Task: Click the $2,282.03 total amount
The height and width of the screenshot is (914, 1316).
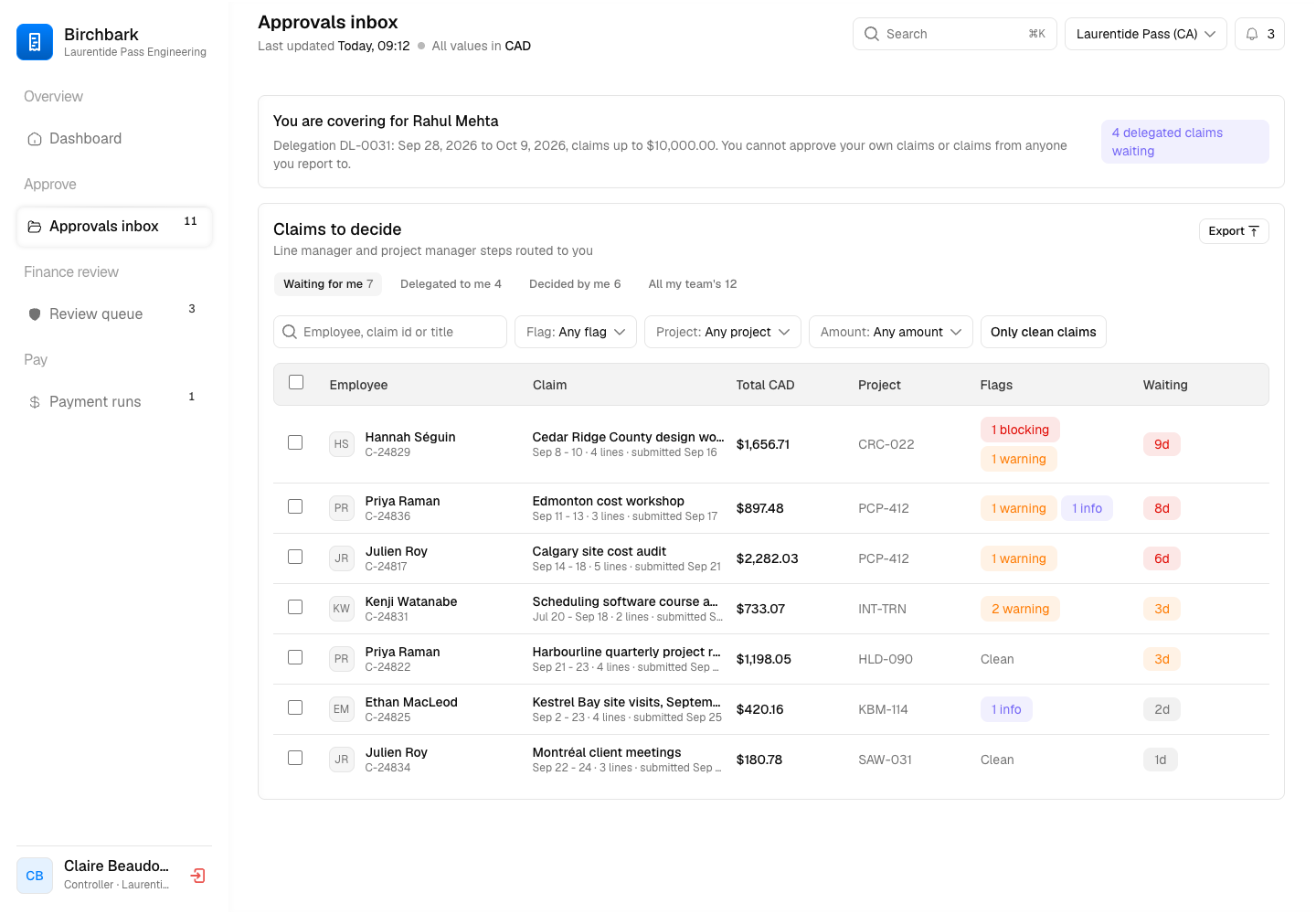Action: [768, 558]
